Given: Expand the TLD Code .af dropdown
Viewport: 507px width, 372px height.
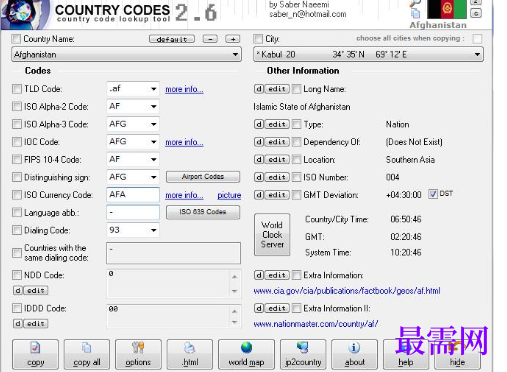Looking at the screenshot, I should point(153,89).
